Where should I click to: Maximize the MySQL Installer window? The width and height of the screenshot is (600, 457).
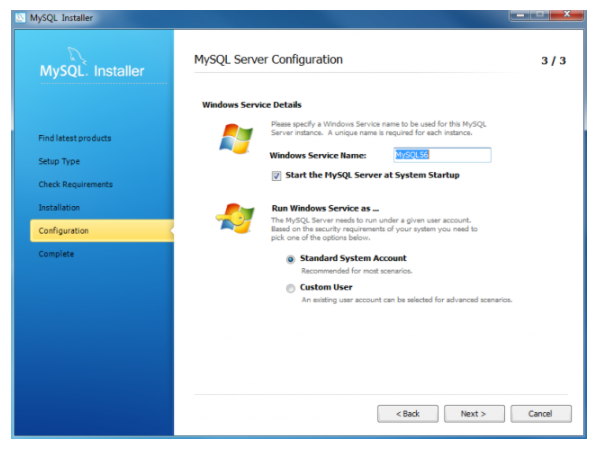pos(540,15)
